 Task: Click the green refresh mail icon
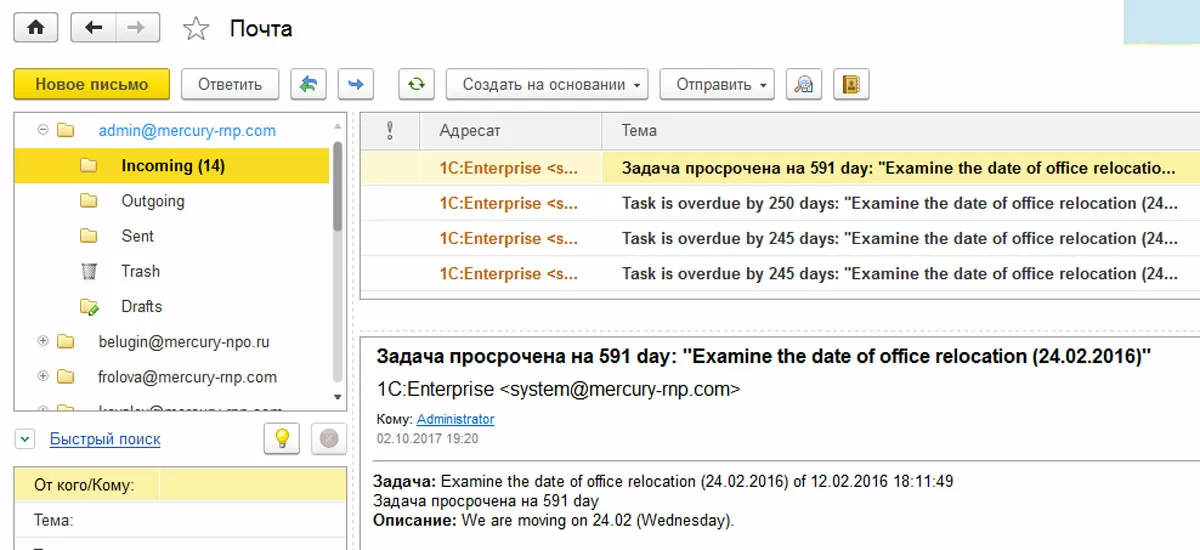coord(416,85)
